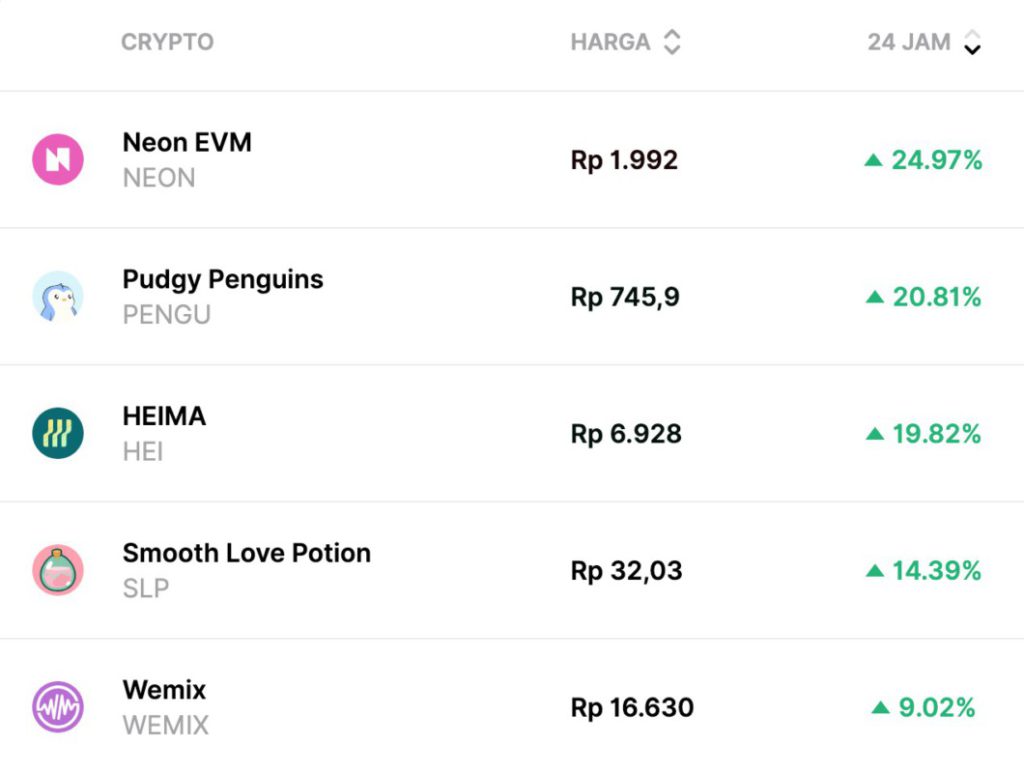The image size is (1024, 773).
Task: Click the SLP 14.39% change value
Action: click(x=937, y=571)
